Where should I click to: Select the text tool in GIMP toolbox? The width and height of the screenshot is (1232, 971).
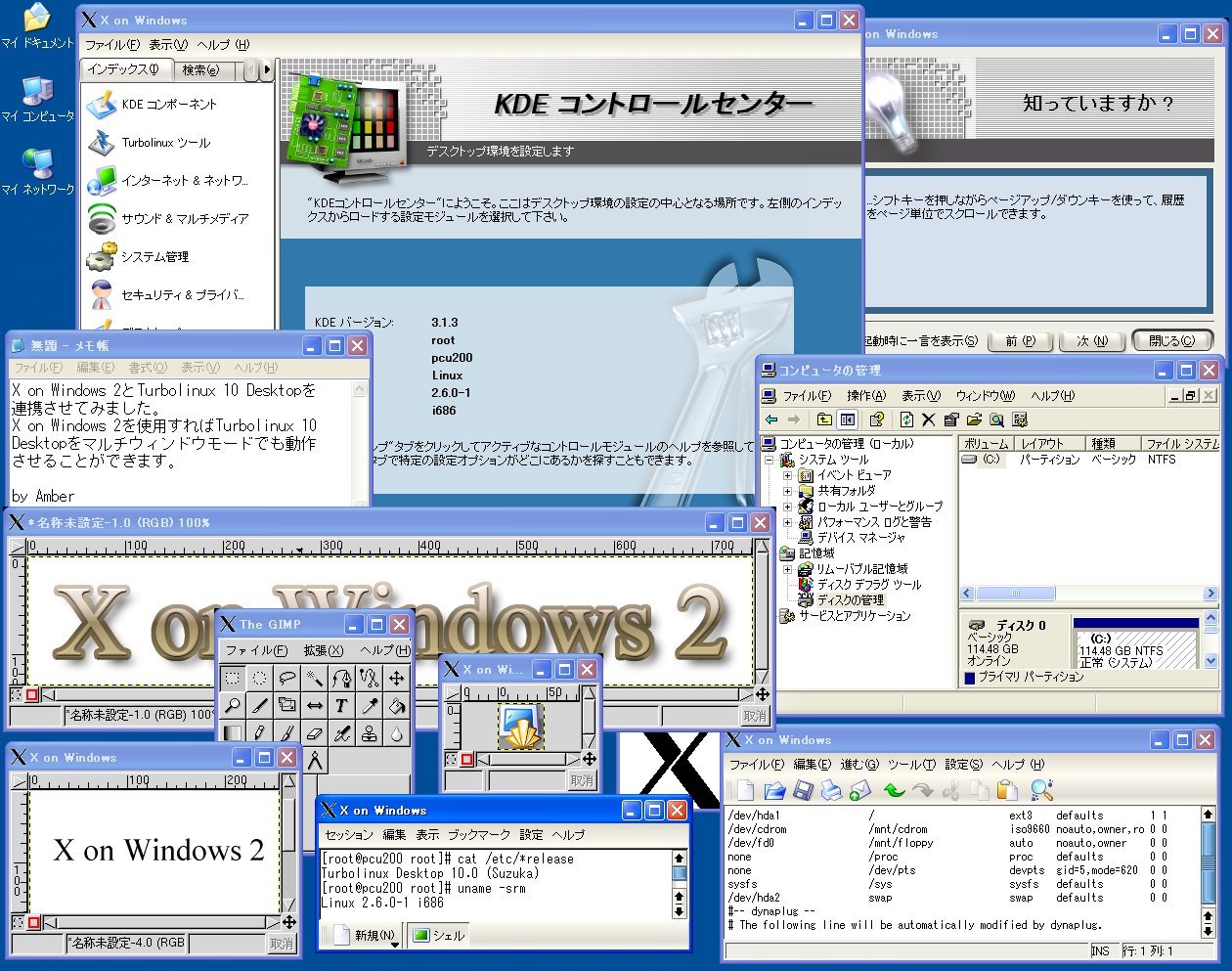pyautogui.click(x=341, y=704)
